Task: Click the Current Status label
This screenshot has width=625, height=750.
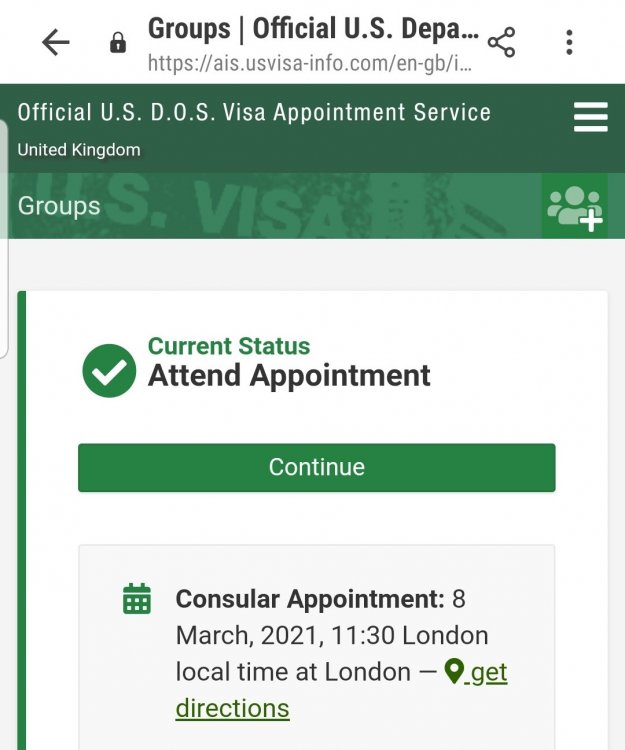Action: click(x=229, y=346)
